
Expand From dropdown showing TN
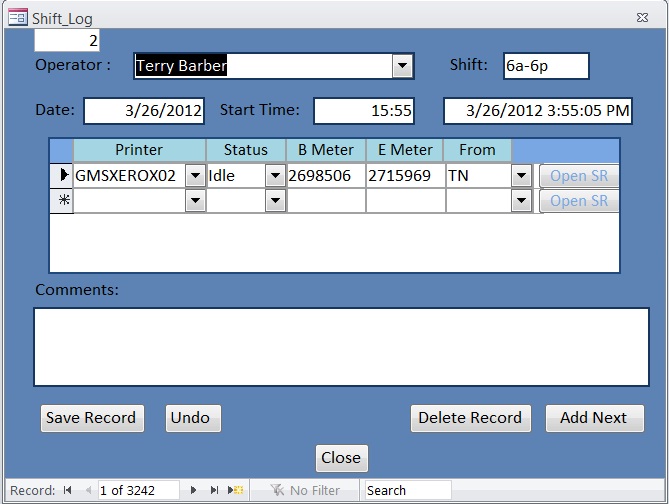tap(521, 175)
